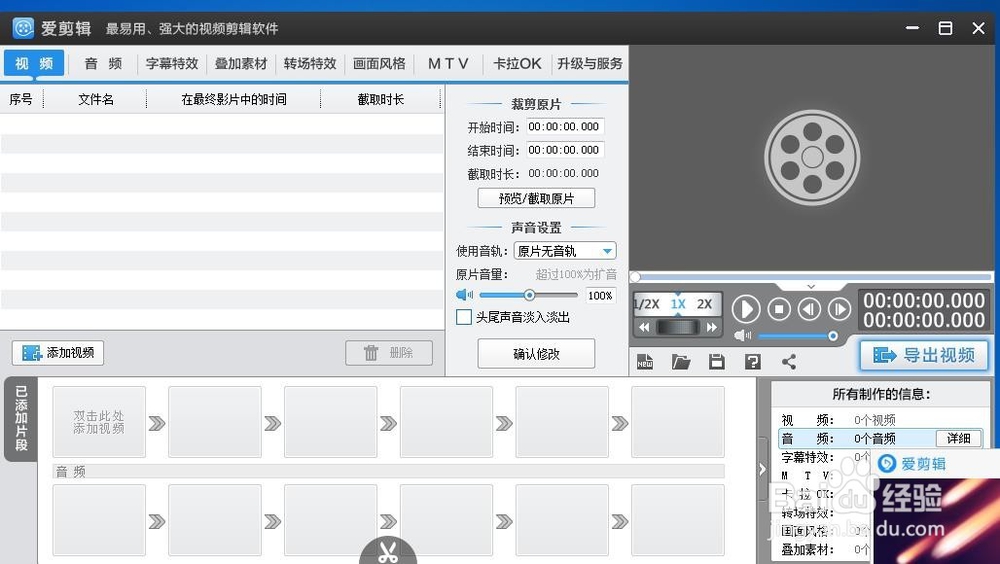
Task: Expand the info panel side arrow
Action: (762, 470)
